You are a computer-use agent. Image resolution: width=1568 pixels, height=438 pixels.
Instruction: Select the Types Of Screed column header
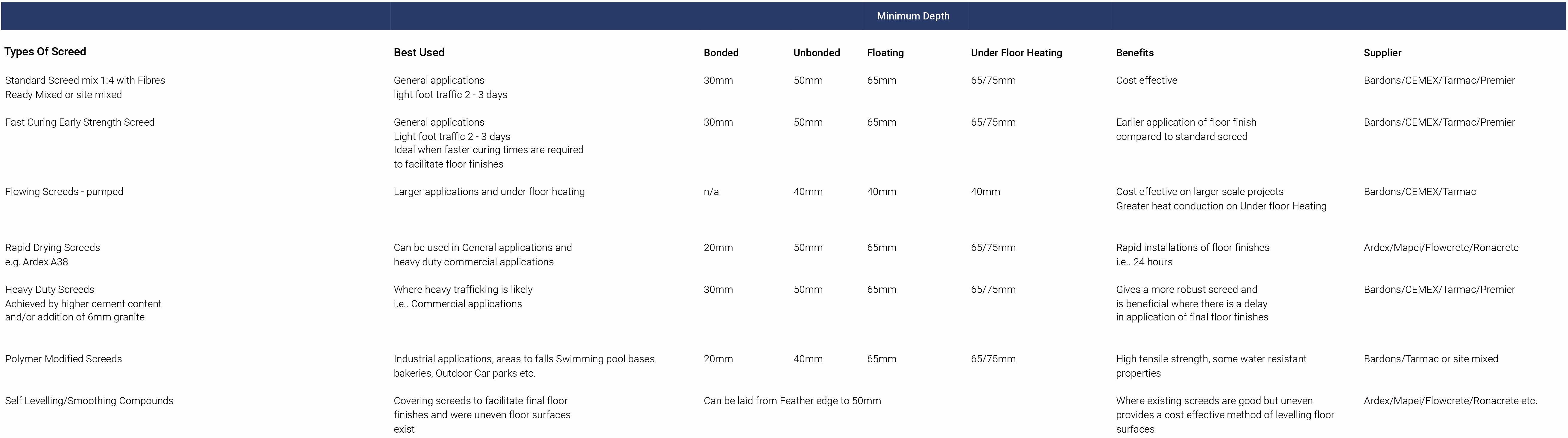coord(45,52)
